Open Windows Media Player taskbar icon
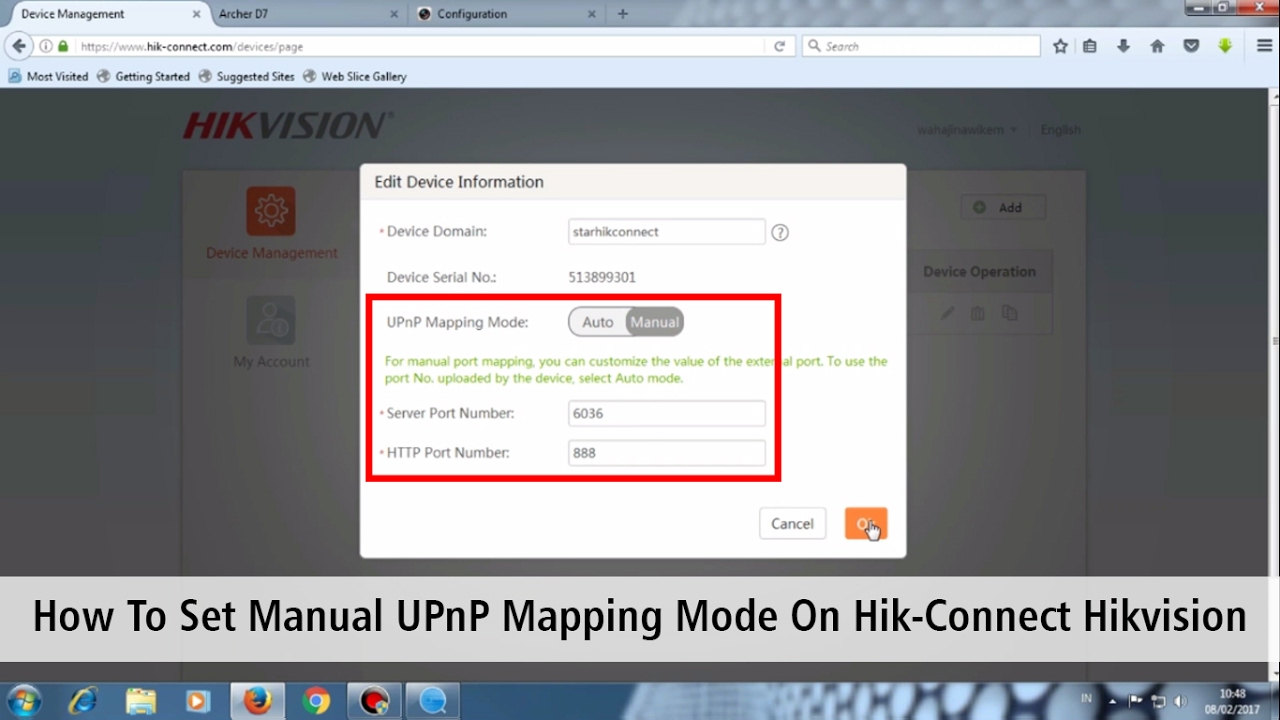The image size is (1280, 720). click(198, 700)
